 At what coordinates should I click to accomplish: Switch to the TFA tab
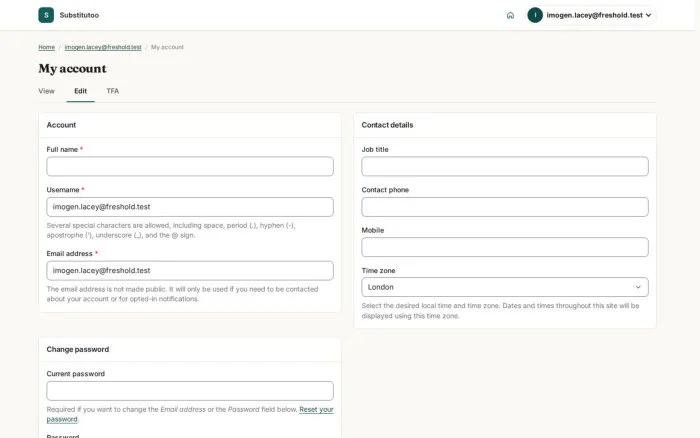coord(112,91)
